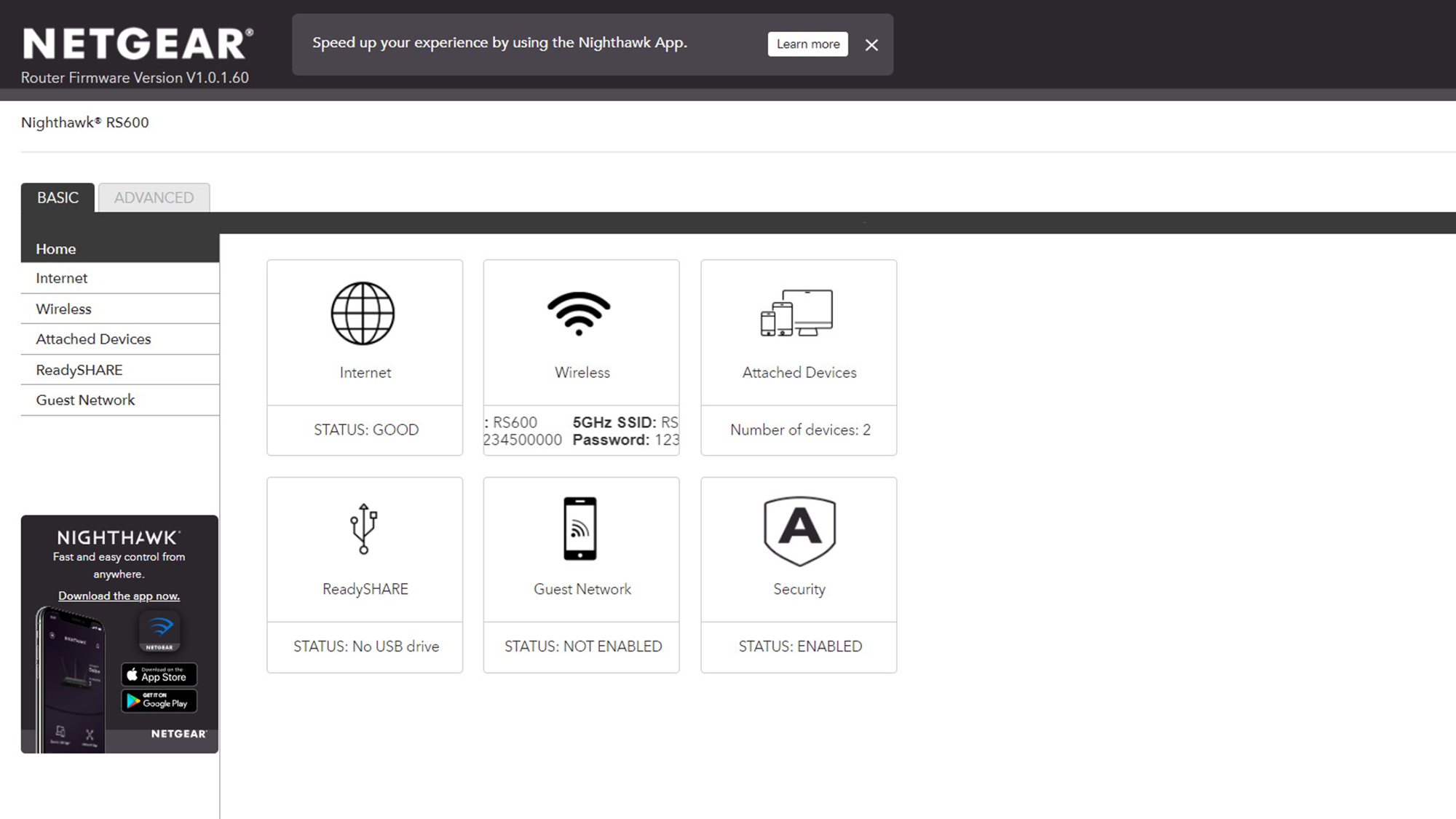The image size is (1456, 819).
Task: Click the Guest Network STATUS: NOT ENABLED field
Action: point(581,646)
